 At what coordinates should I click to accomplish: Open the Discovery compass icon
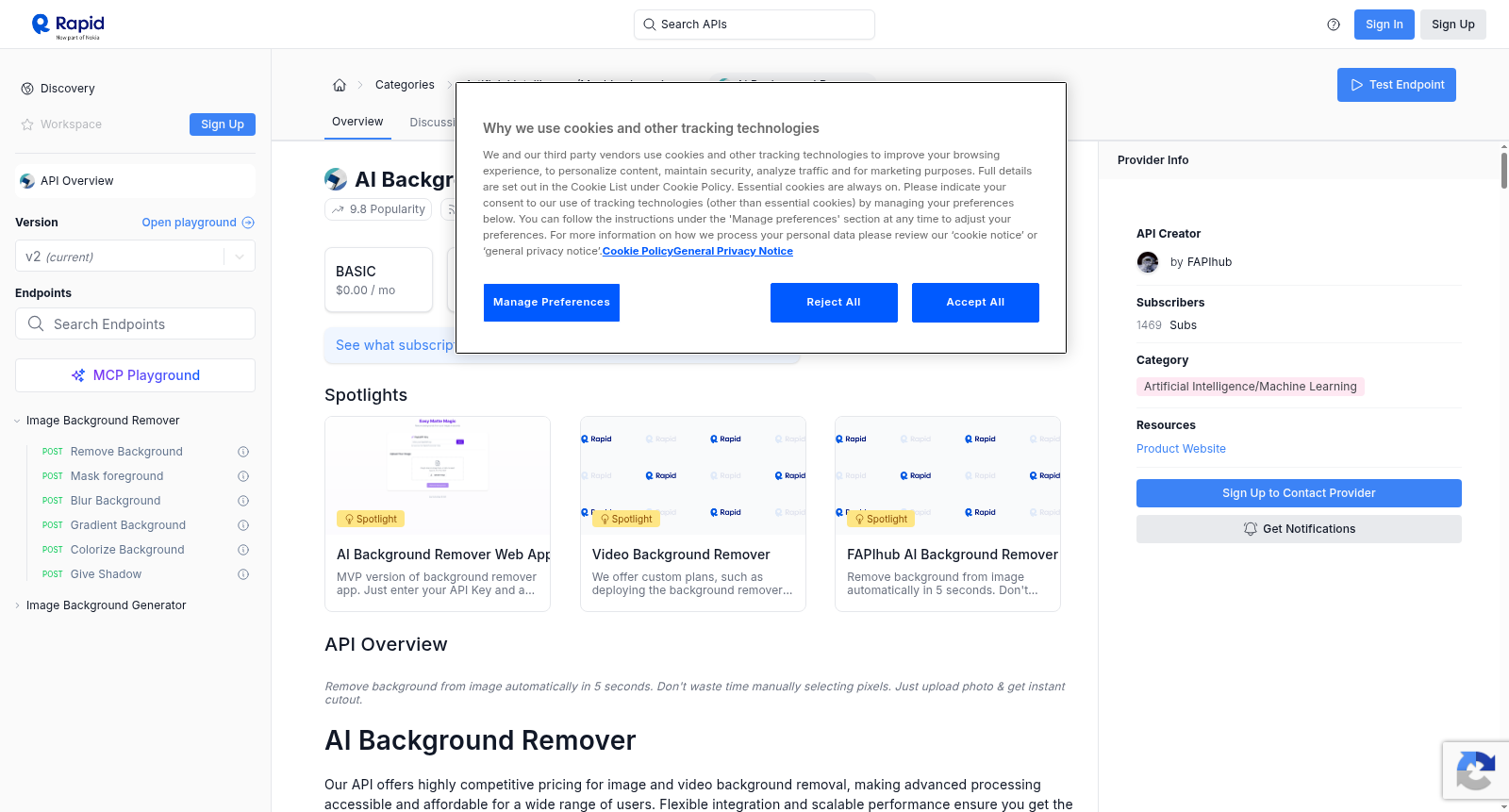coord(27,89)
